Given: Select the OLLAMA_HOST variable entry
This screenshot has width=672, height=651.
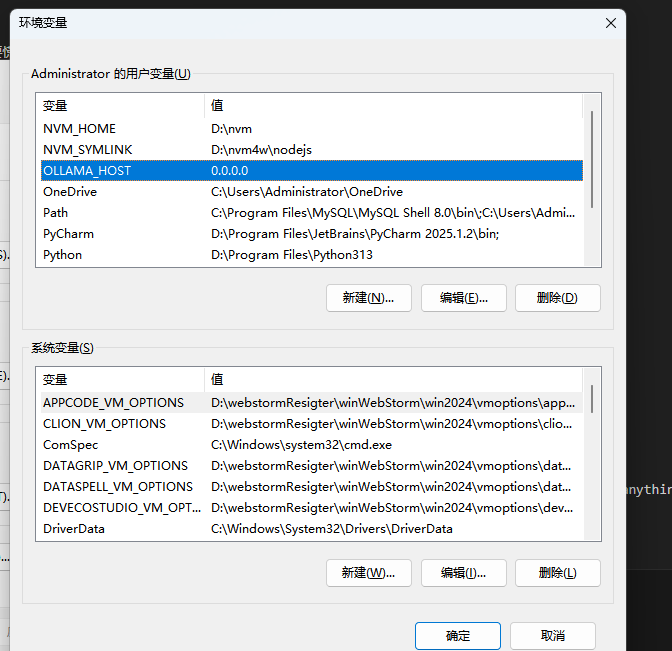Looking at the screenshot, I should tap(87, 171).
